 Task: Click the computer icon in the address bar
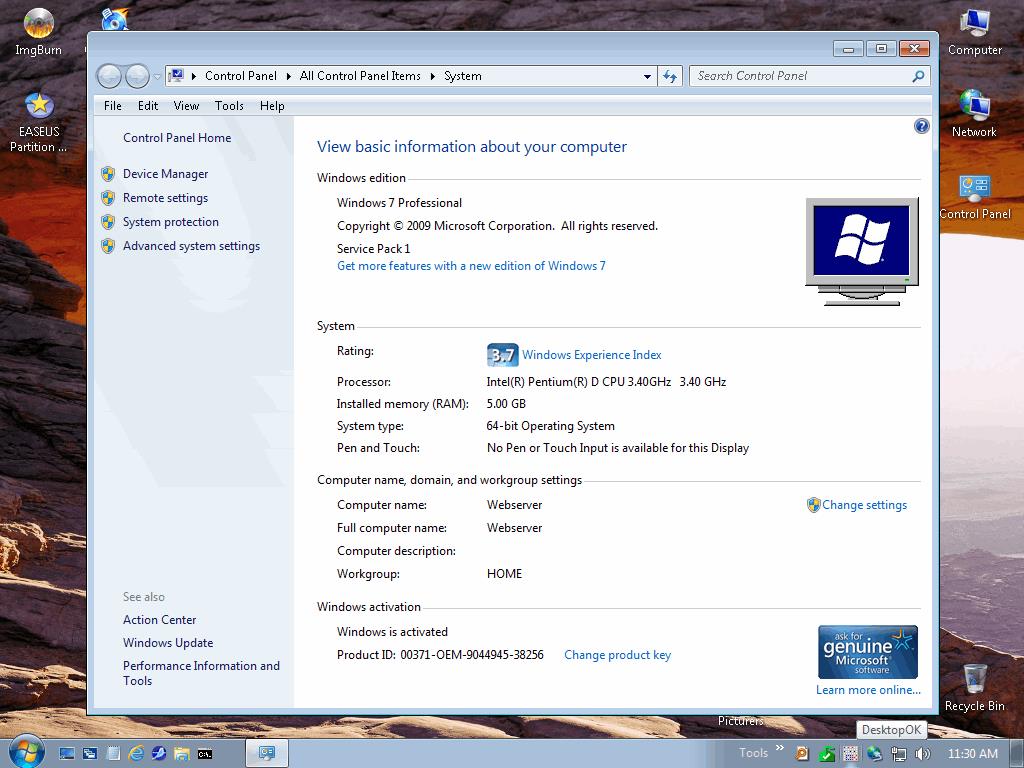(176, 76)
